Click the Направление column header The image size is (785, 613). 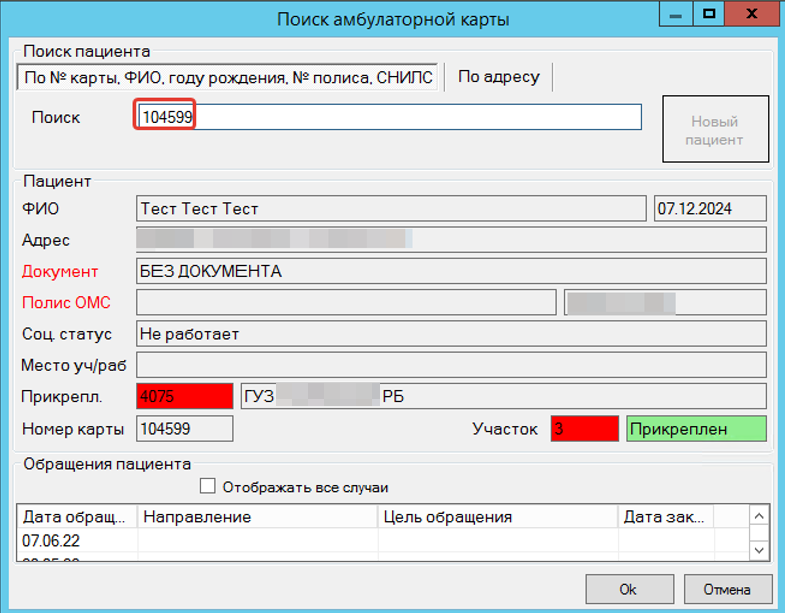point(257,516)
